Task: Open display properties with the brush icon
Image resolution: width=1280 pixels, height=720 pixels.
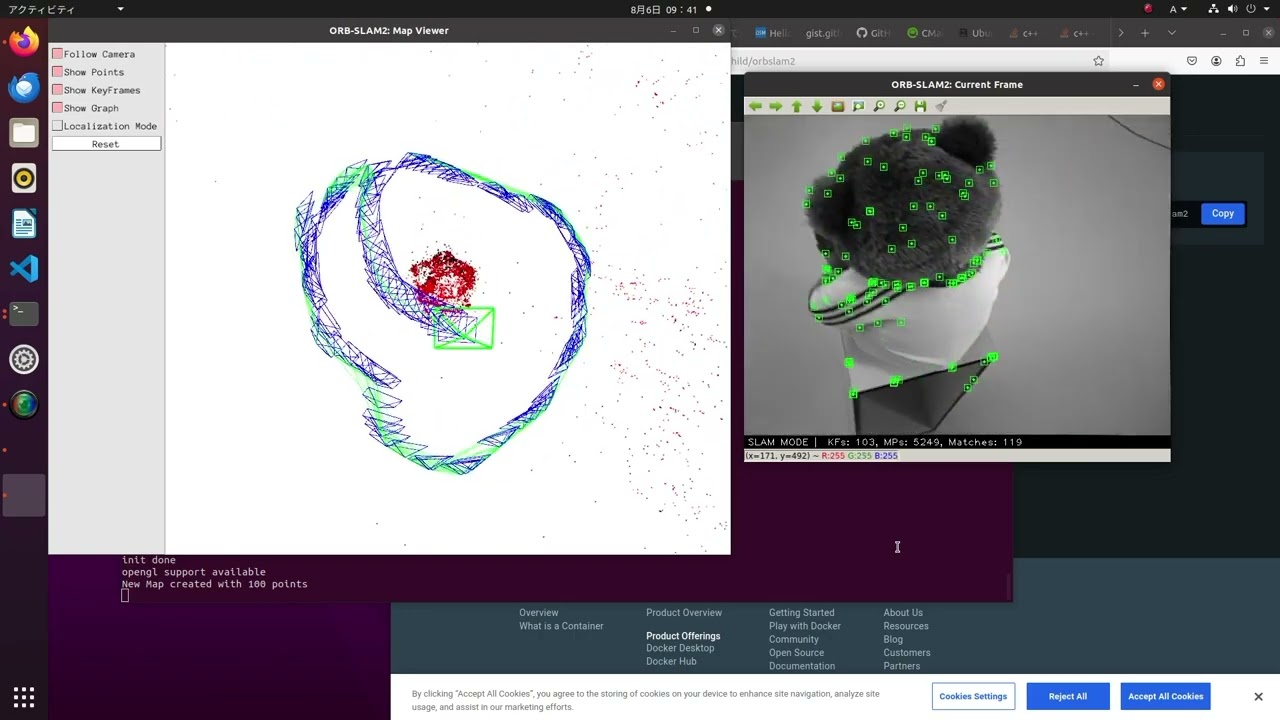Action: click(941, 106)
